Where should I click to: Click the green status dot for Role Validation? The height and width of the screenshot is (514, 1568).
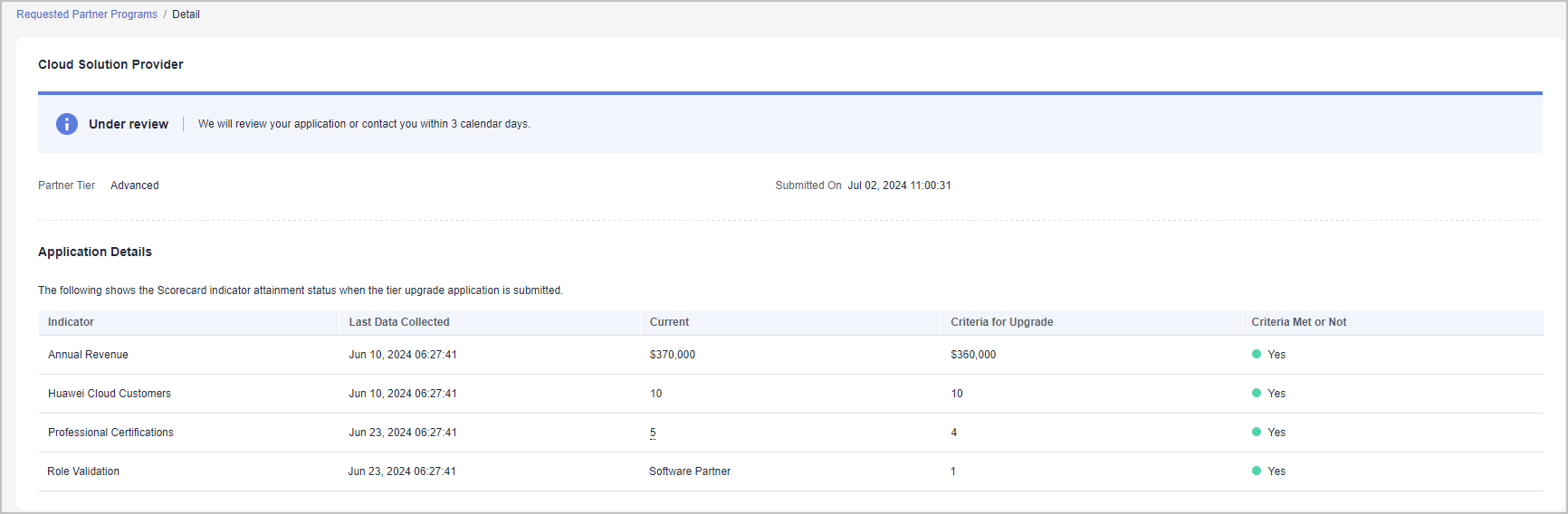click(1257, 471)
